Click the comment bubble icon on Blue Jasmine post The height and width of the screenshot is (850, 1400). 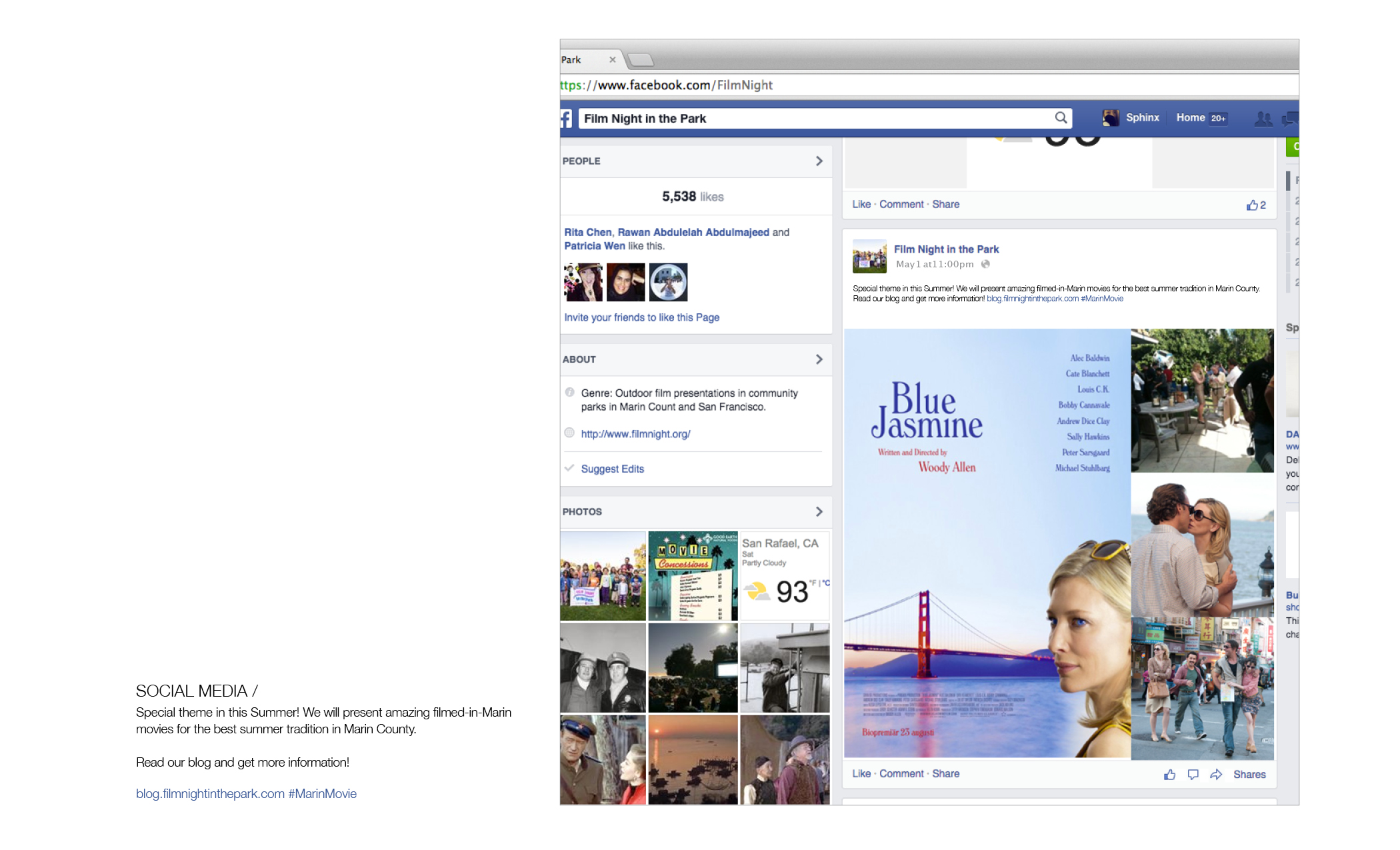[1193, 774]
